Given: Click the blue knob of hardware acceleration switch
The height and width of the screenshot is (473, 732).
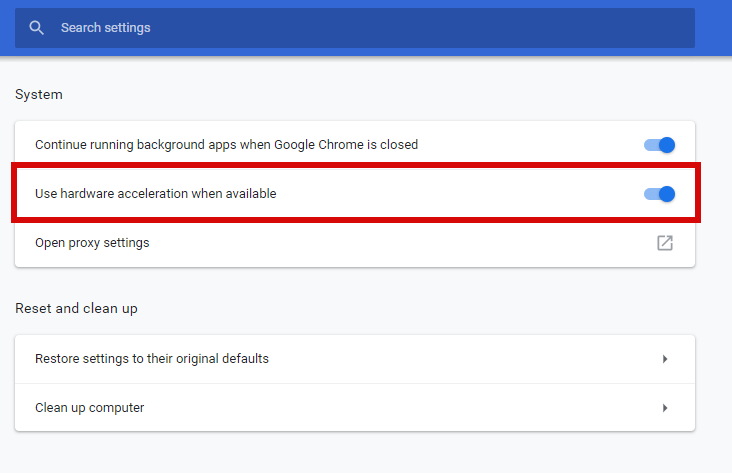Looking at the screenshot, I should tap(667, 194).
